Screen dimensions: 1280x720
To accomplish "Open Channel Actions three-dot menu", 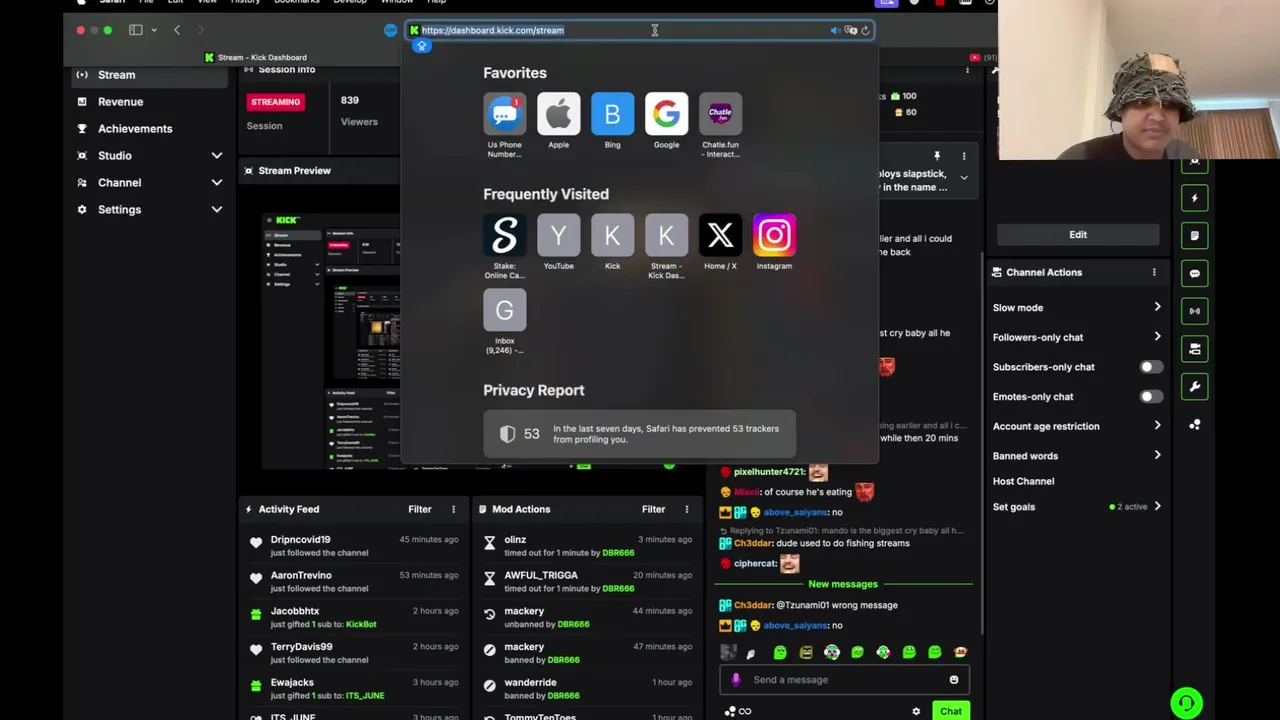I will [x=1154, y=272].
